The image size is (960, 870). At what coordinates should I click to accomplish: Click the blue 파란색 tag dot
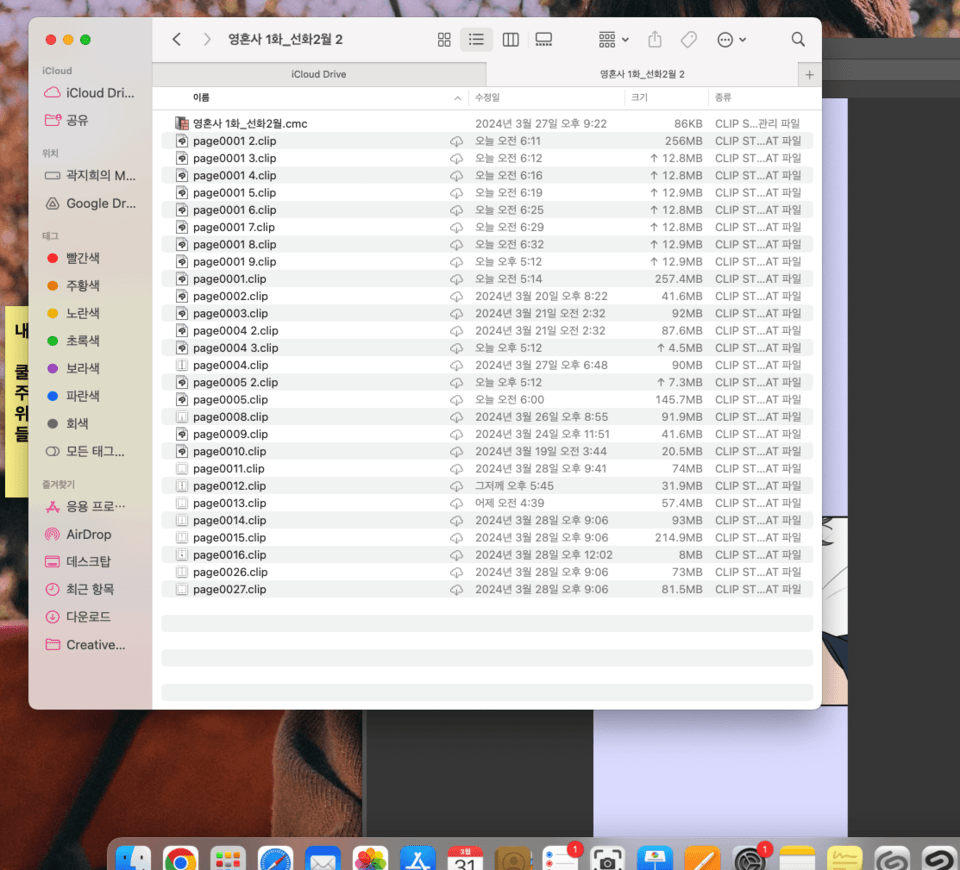click(x=53, y=396)
